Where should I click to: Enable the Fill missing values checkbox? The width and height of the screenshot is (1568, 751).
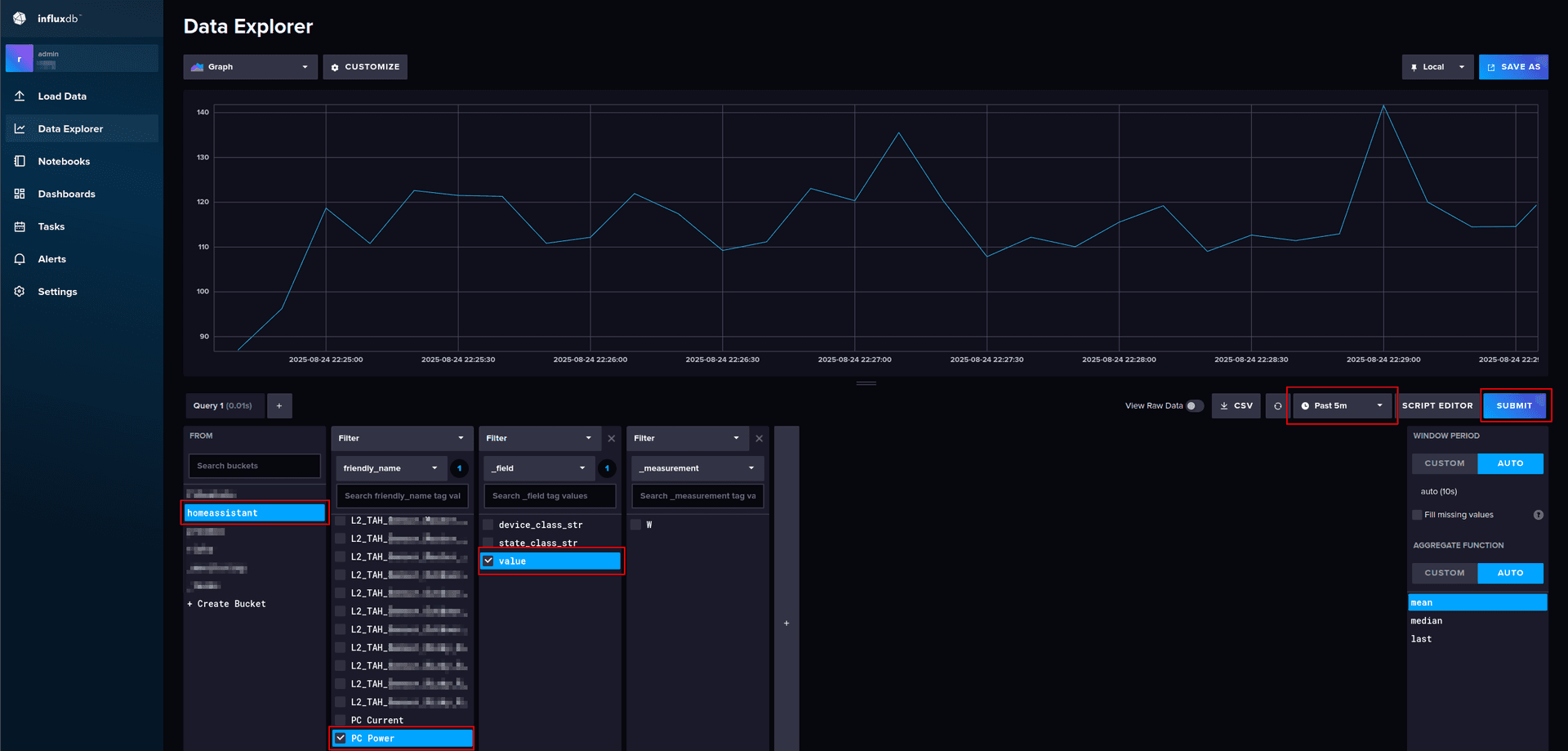point(1417,514)
